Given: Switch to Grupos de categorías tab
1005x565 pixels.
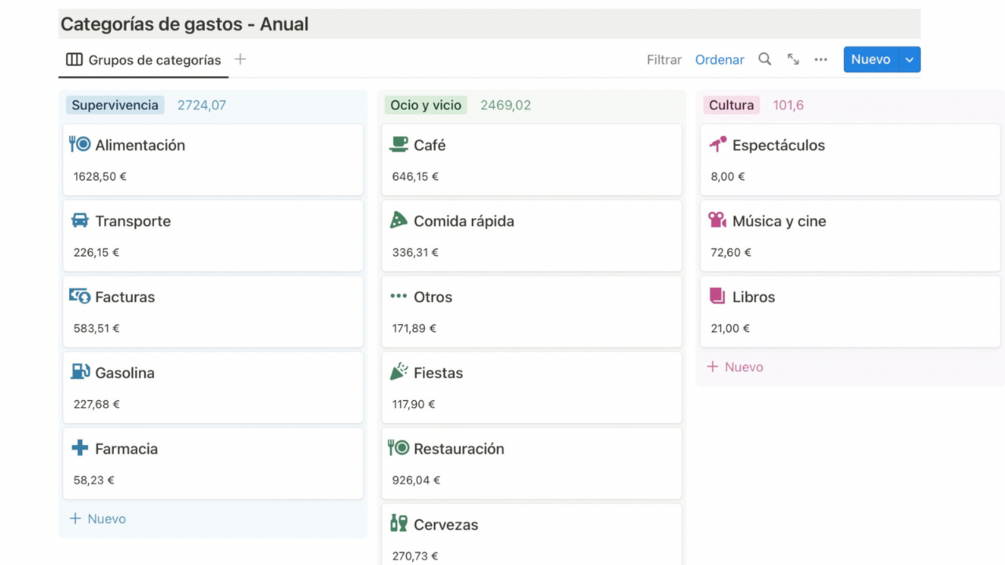Looking at the screenshot, I should (144, 60).
